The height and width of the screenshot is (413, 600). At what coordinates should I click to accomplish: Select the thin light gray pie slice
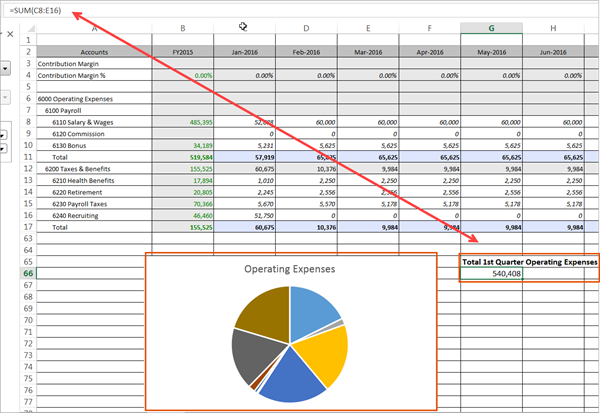coord(338,323)
